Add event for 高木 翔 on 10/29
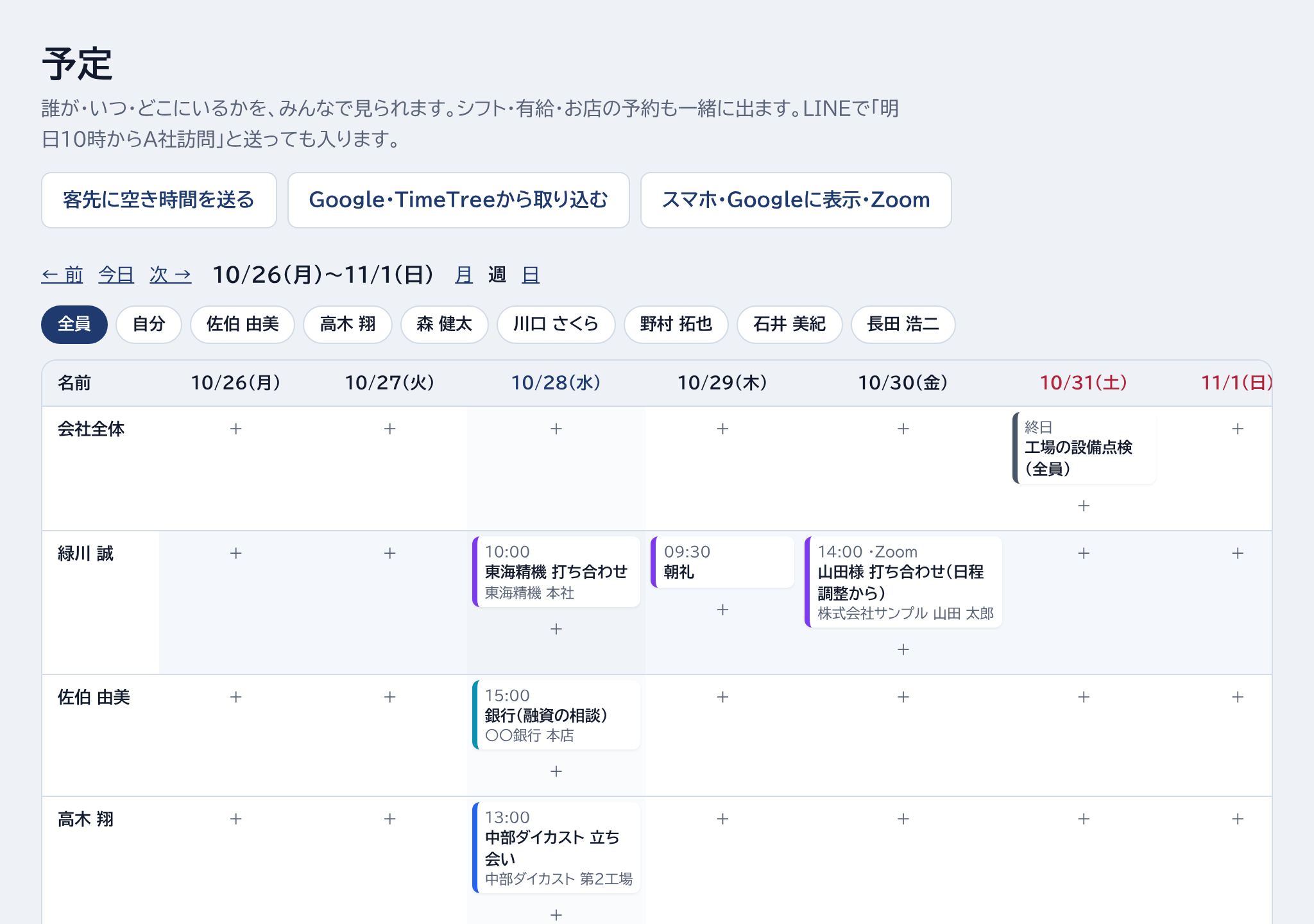The image size is (1314, 924). tap(722, 819)
